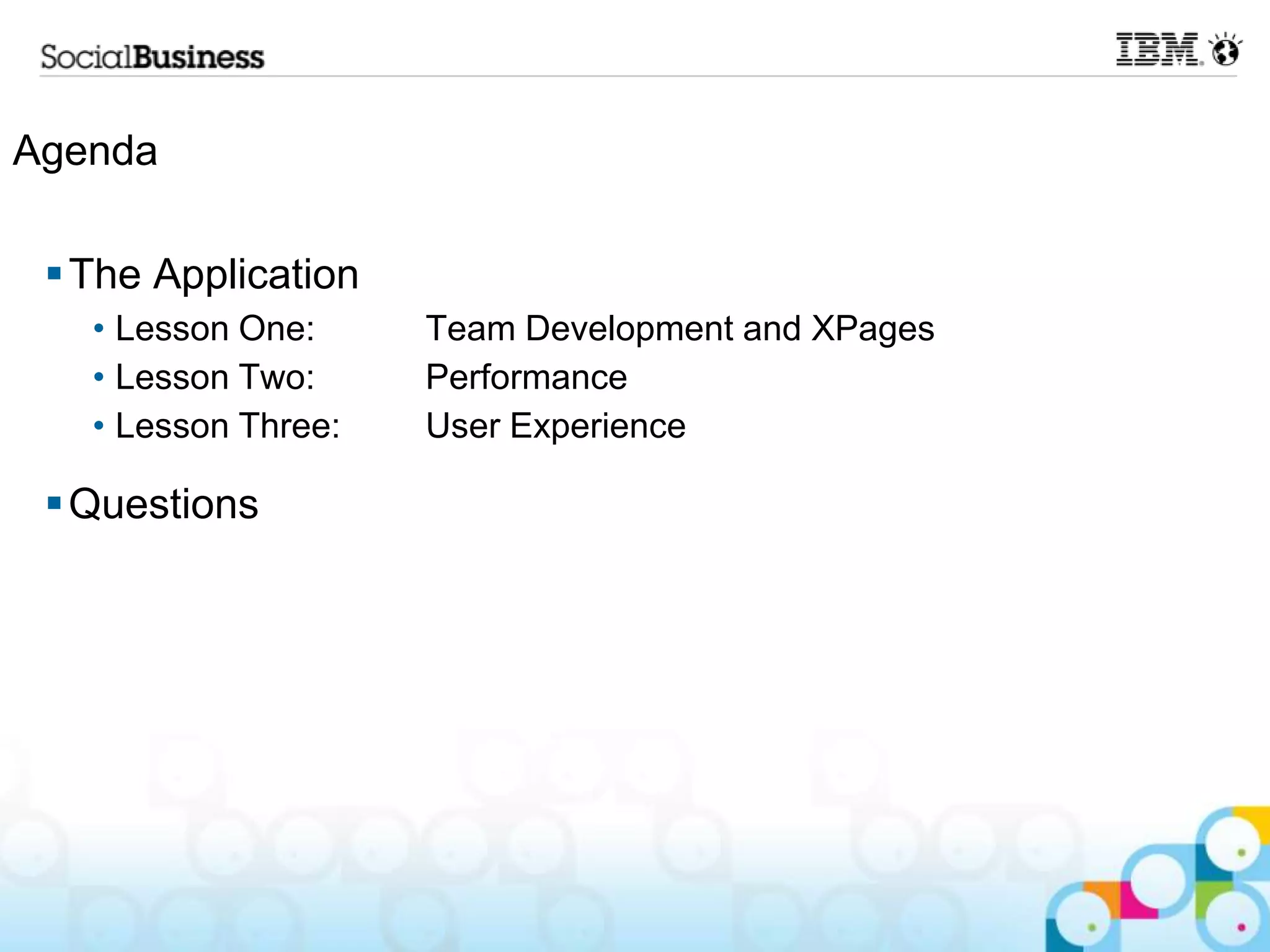The width and height of the screenshot is (1270, 952).
Task: Click the IBM logo
Action: 1159,50
